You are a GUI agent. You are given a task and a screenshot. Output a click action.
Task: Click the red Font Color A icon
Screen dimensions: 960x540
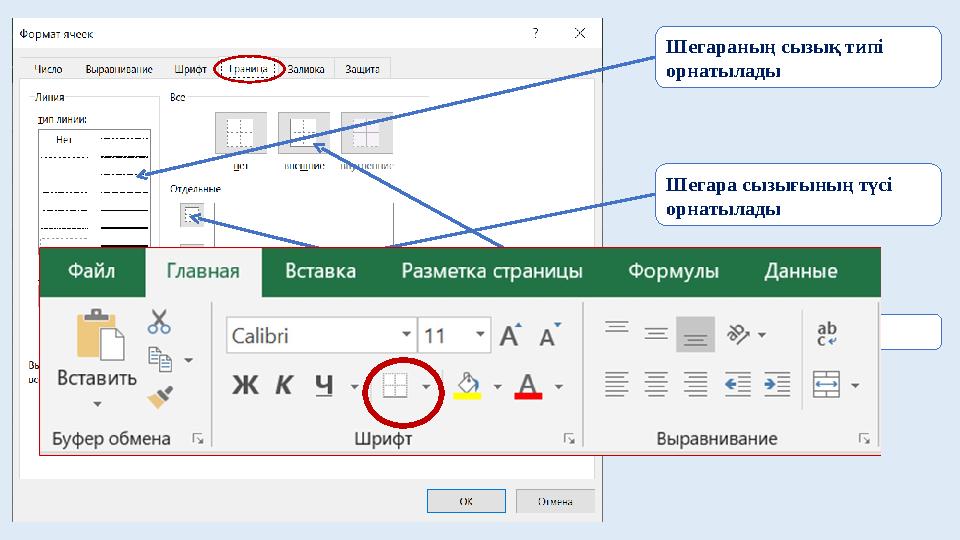(x=528, y=386)
